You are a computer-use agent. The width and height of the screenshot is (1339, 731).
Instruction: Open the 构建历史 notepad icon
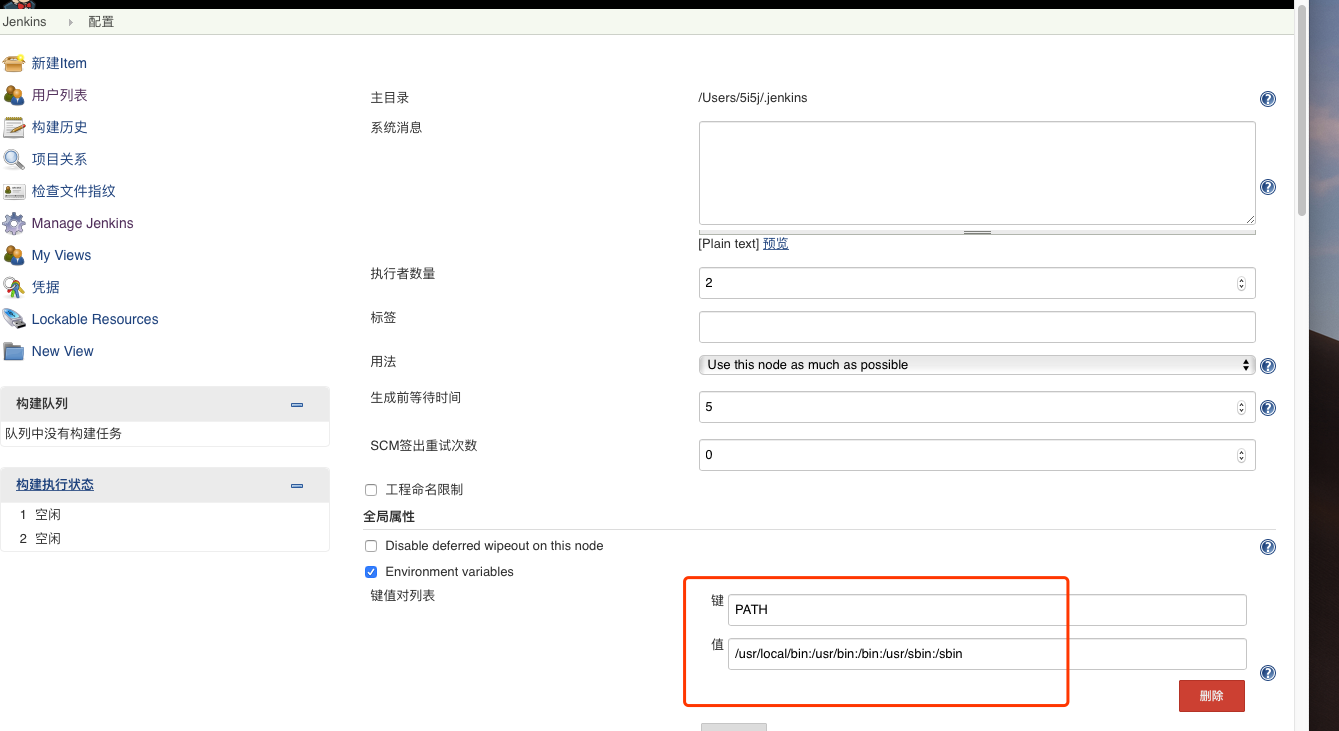click(x=14, y=127)
